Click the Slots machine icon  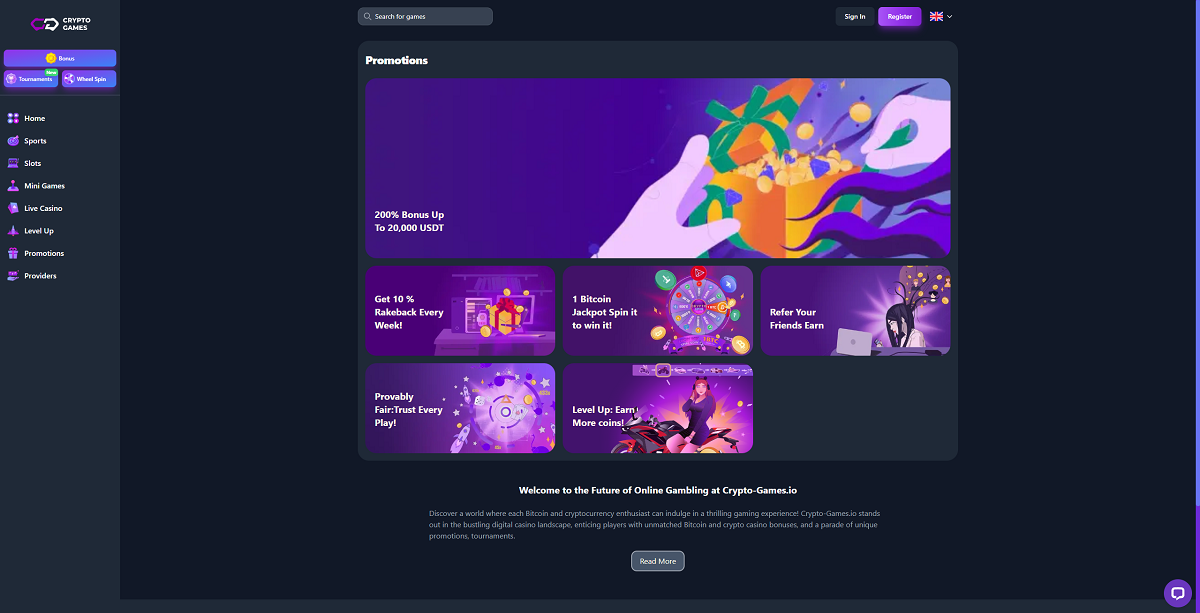pos(13,163)
